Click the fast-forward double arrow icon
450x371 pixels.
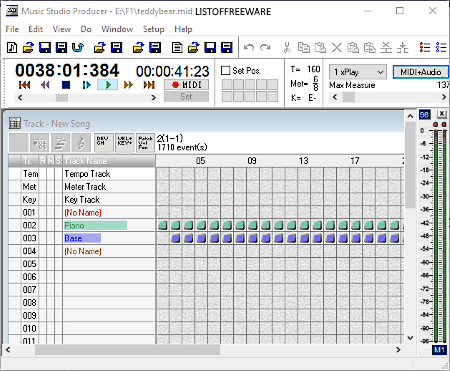click(128, 85)
